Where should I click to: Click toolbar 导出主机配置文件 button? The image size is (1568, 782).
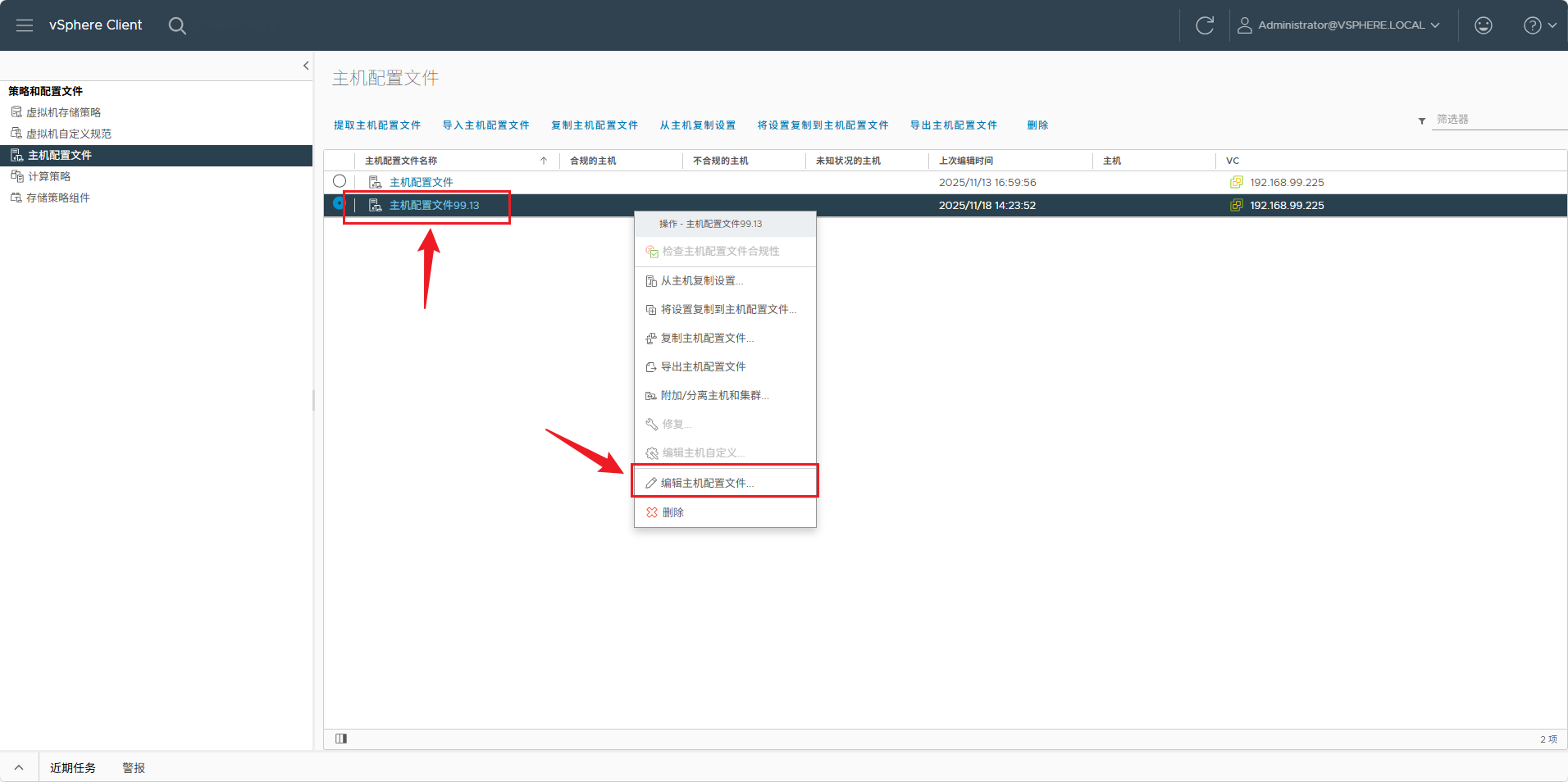(954, 125)
